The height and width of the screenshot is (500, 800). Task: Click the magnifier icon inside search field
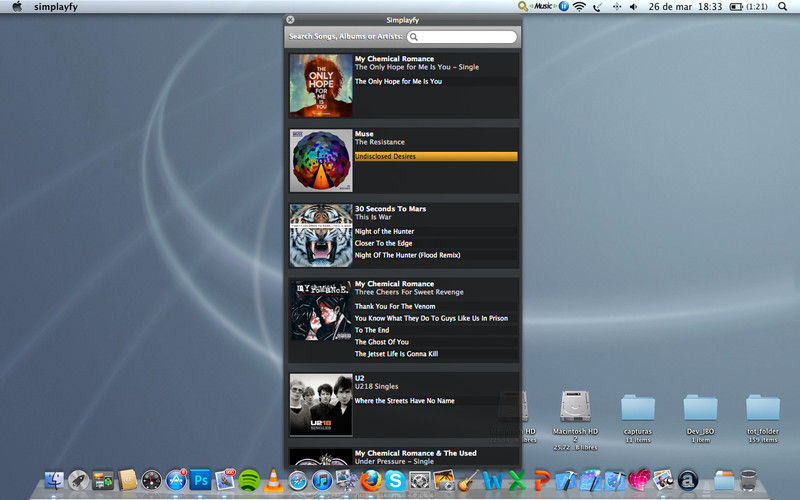pos(414,37)
